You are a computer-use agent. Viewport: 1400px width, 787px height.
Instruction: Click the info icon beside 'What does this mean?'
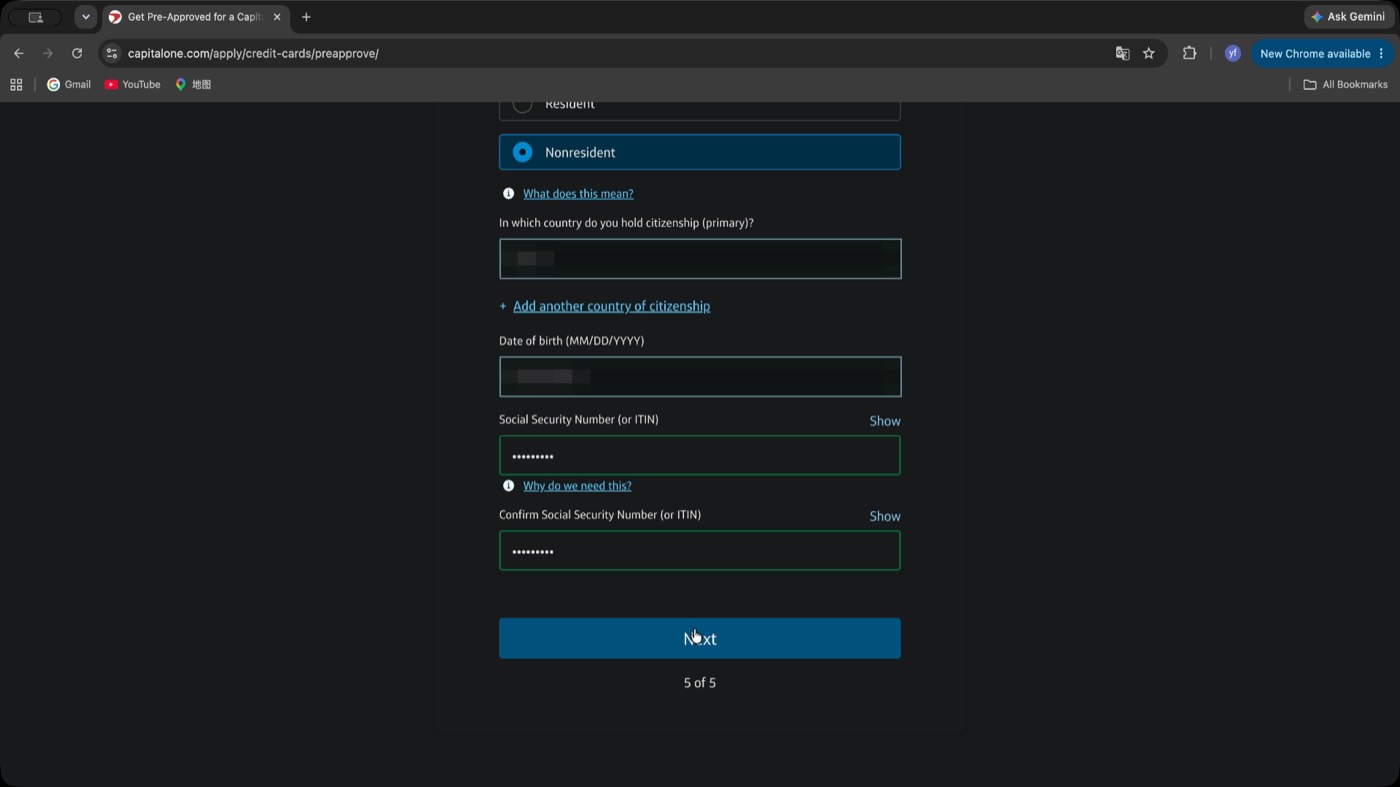(508, 193)
